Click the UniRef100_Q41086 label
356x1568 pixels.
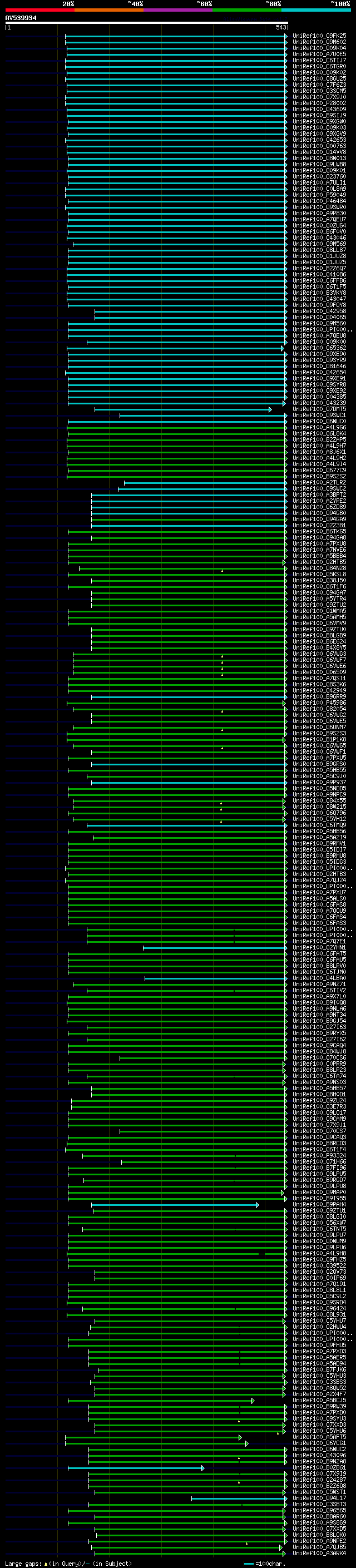(x=319, y=275)
